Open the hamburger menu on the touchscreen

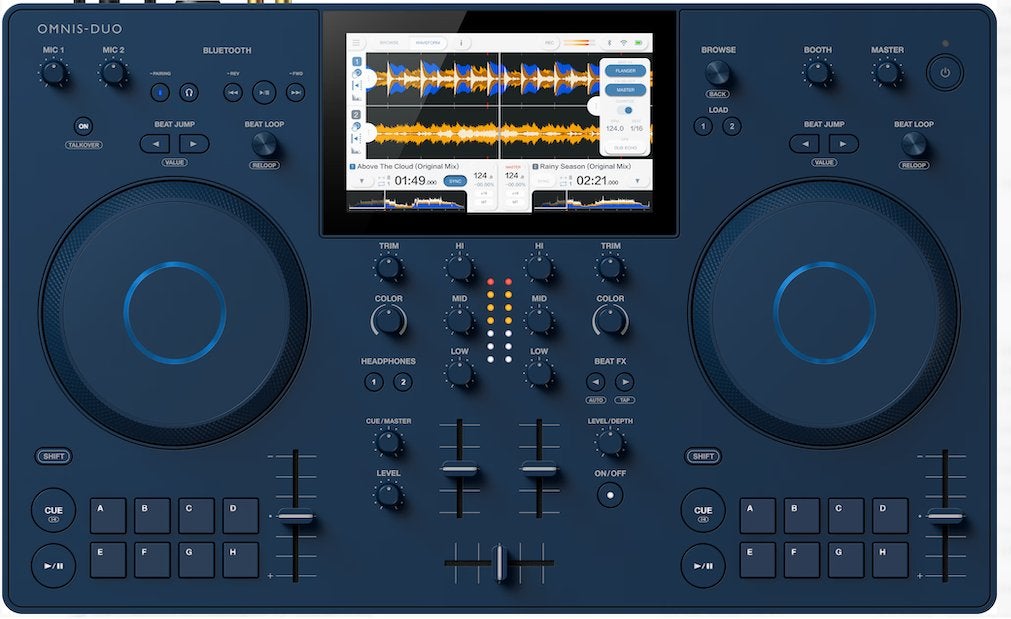click(356, 43)
